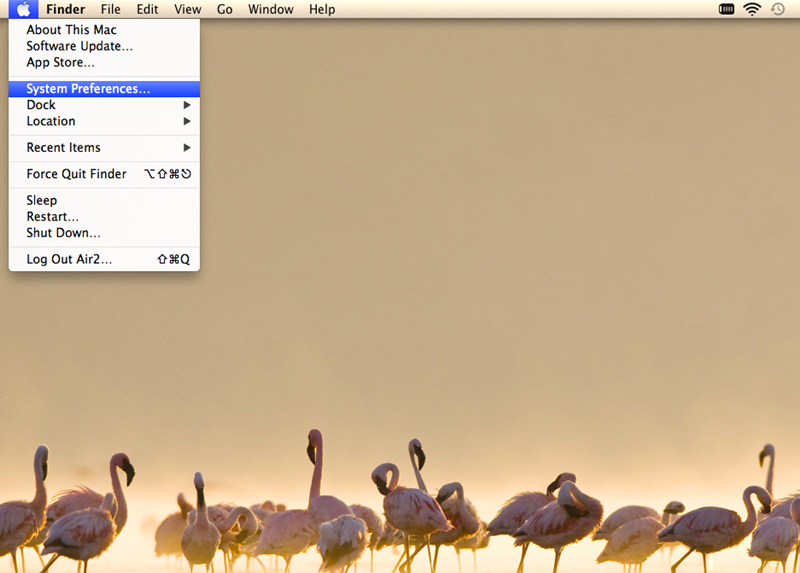Open the Finder menu
Screen dimensions: 800x573
(x=65, y=9)
